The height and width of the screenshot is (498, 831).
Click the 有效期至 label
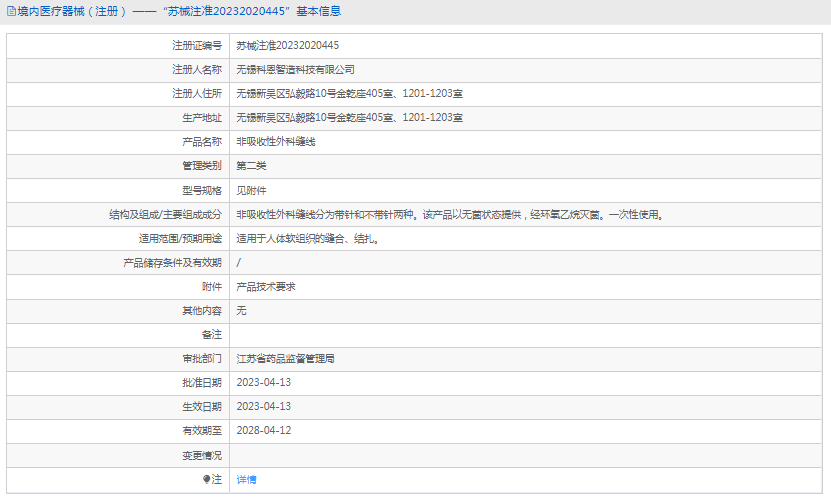click(202, 430)
